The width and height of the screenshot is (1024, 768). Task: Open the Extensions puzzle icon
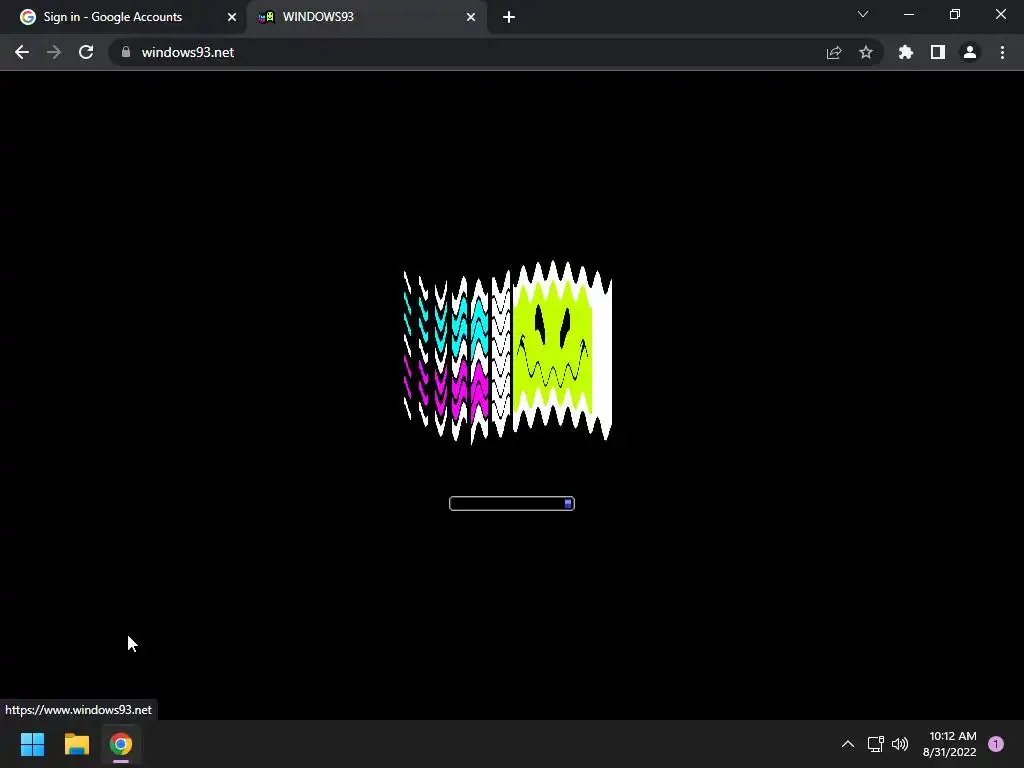click(x=906, y=52)
